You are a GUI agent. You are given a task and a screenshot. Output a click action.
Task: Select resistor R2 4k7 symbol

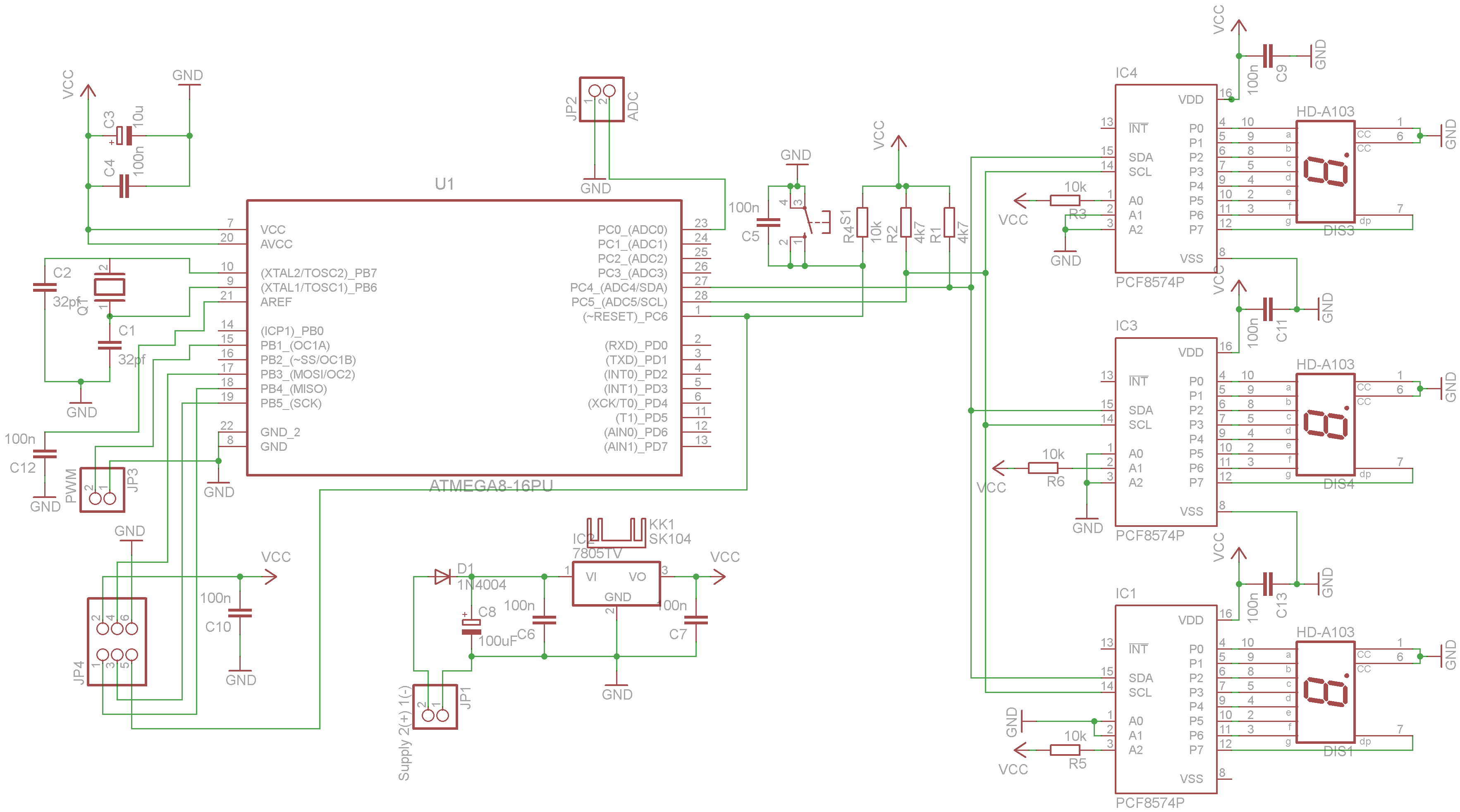tap(906, 222)
